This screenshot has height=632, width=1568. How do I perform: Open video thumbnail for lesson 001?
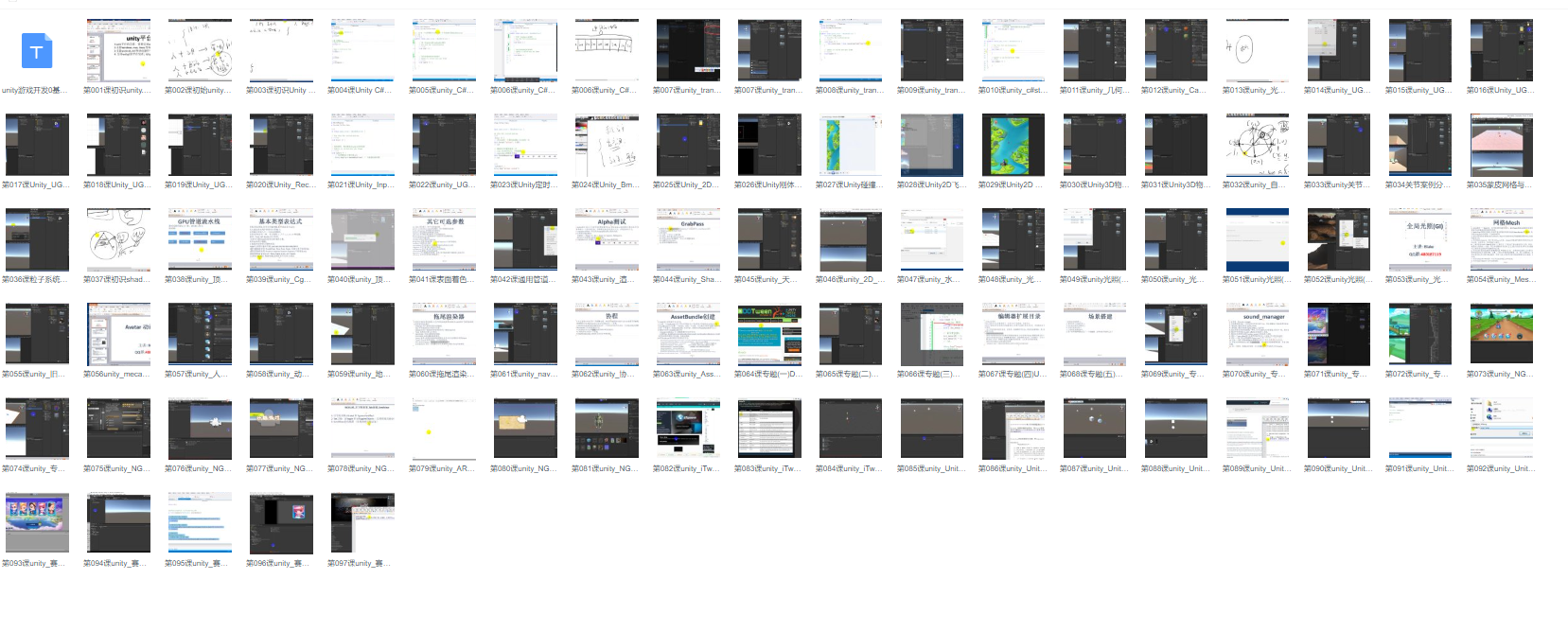tap(118, 51)
